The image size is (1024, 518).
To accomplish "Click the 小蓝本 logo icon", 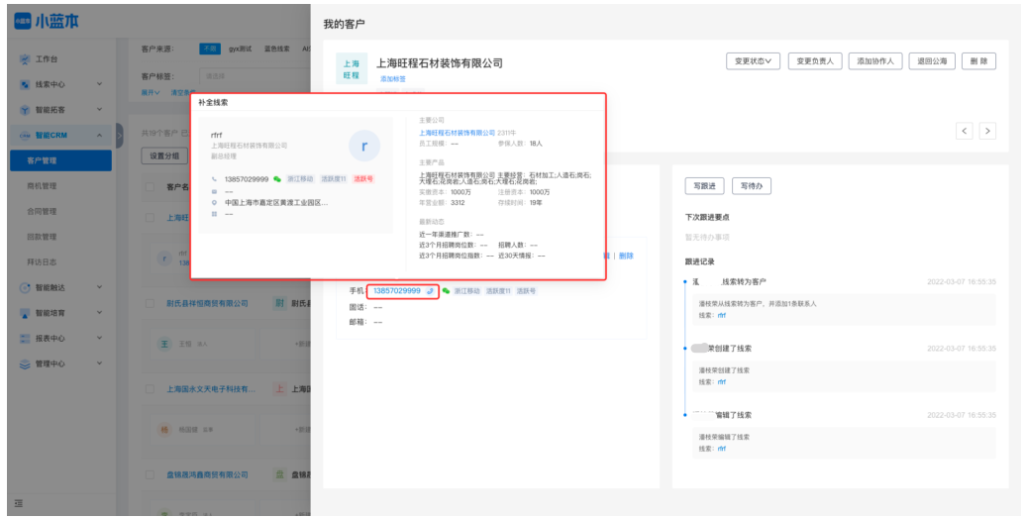I will click(x=21, y=19).
